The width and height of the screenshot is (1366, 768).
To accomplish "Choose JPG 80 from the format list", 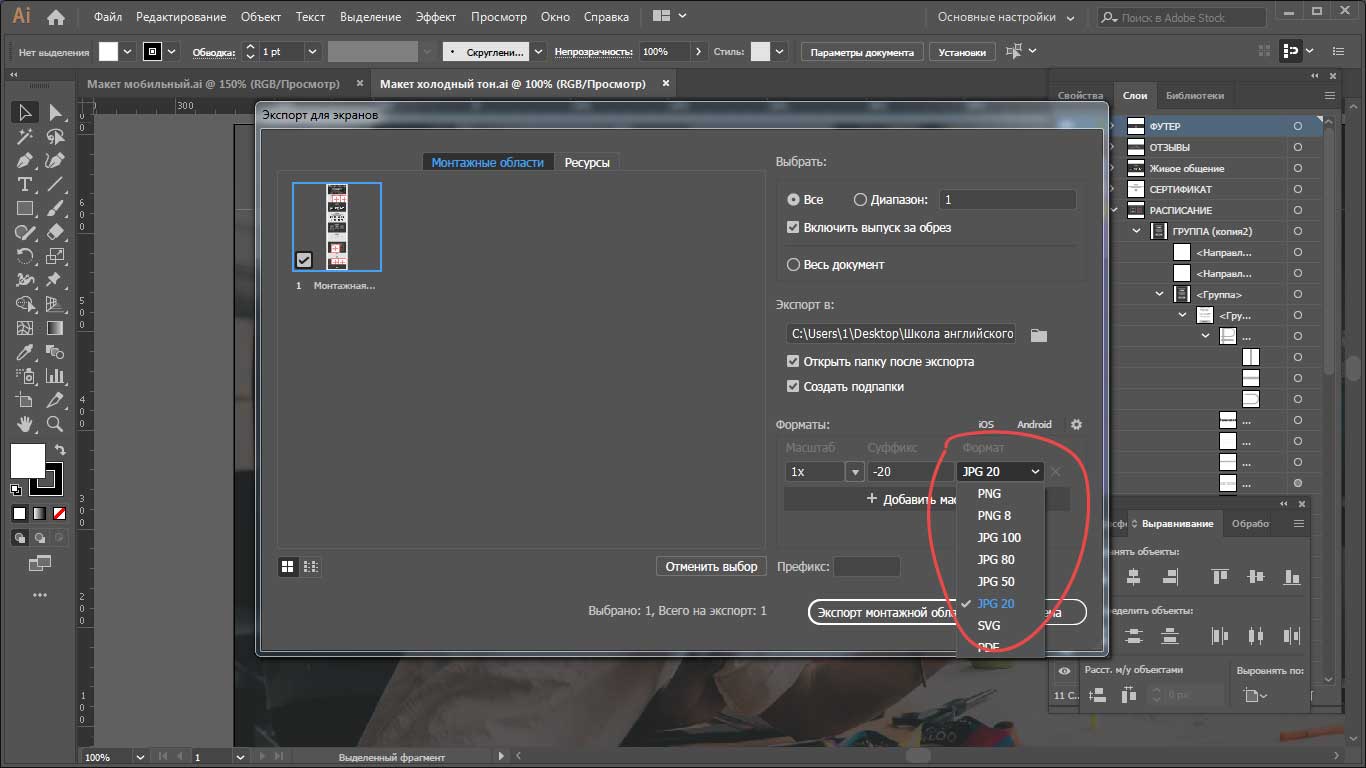I will [995, 560].
